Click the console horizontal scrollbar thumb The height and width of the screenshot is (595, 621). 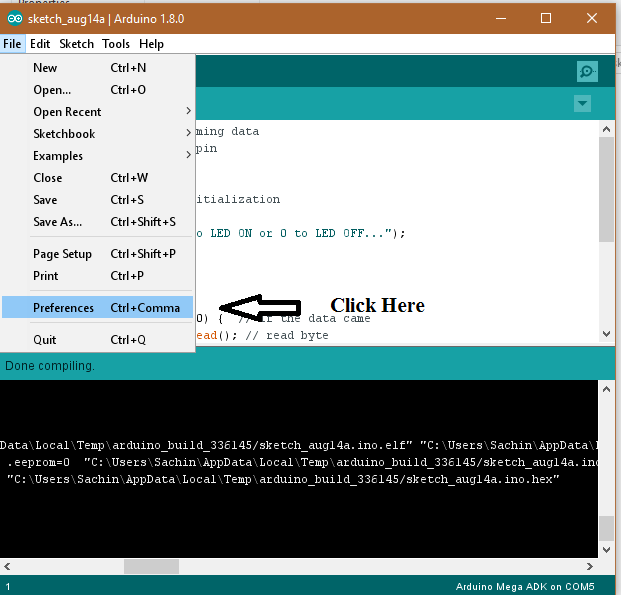pos(151,566)
